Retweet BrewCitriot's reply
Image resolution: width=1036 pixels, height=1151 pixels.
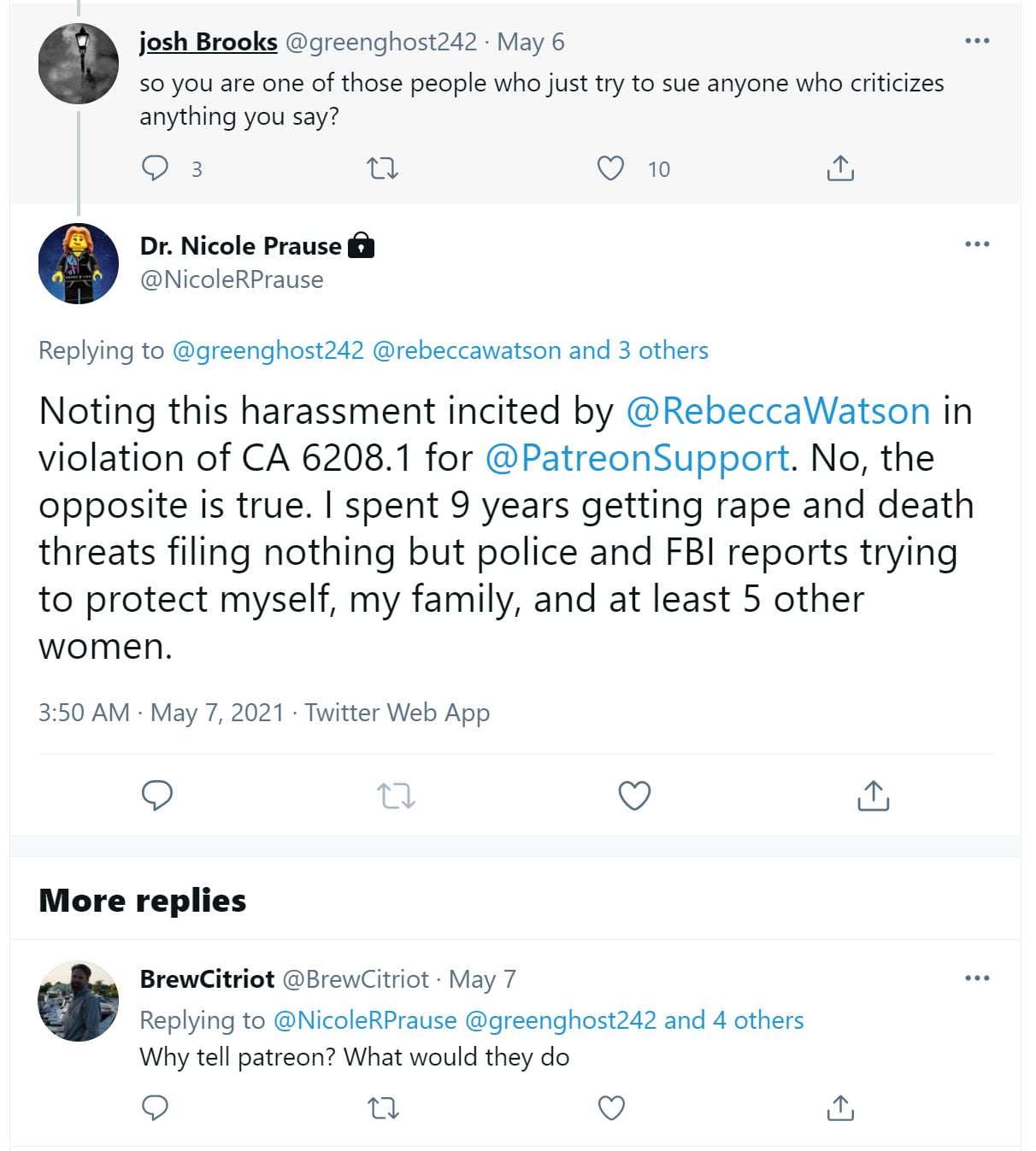coord(382,1108)
